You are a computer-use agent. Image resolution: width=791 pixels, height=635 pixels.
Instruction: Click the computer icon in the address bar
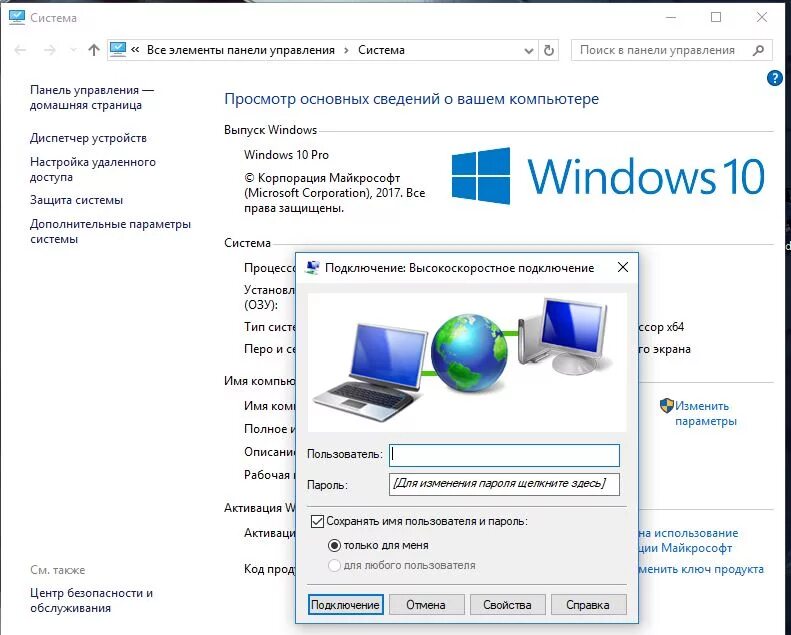tap(118, 49)
